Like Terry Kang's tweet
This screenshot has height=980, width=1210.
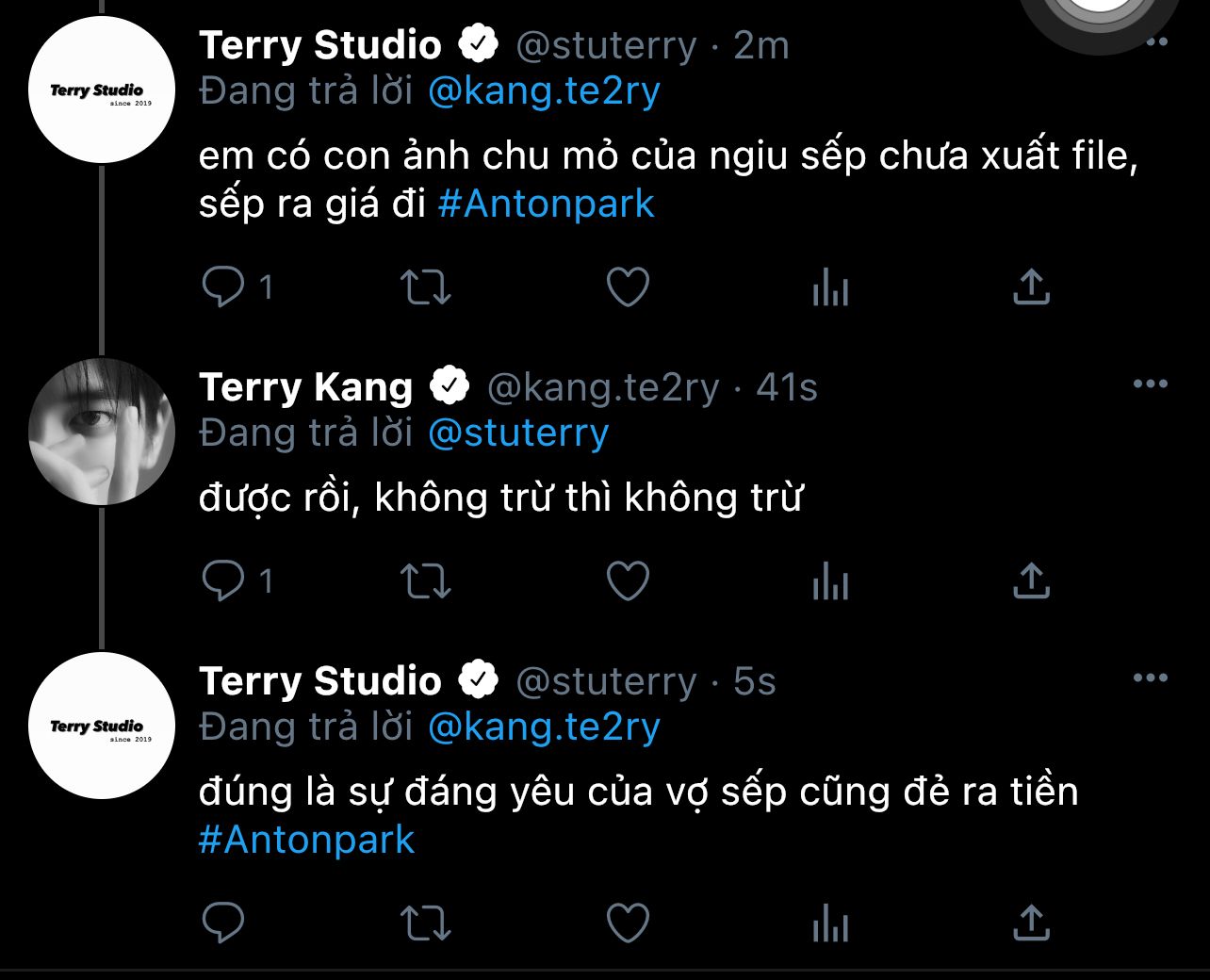coord(628,581)
